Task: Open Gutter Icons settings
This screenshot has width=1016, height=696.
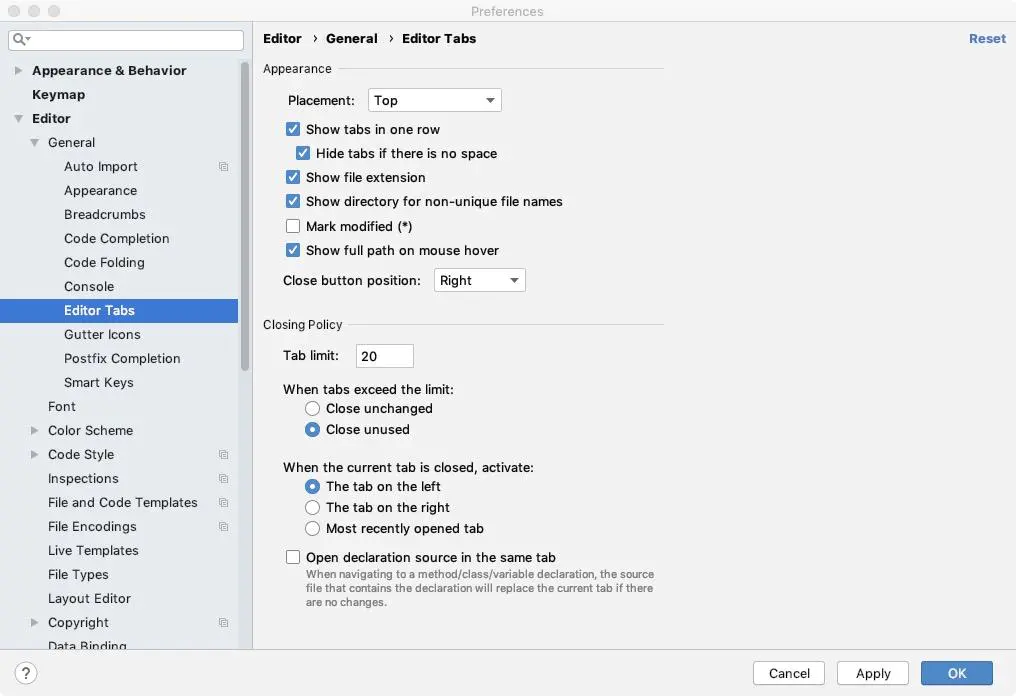Action: point(102,334)
